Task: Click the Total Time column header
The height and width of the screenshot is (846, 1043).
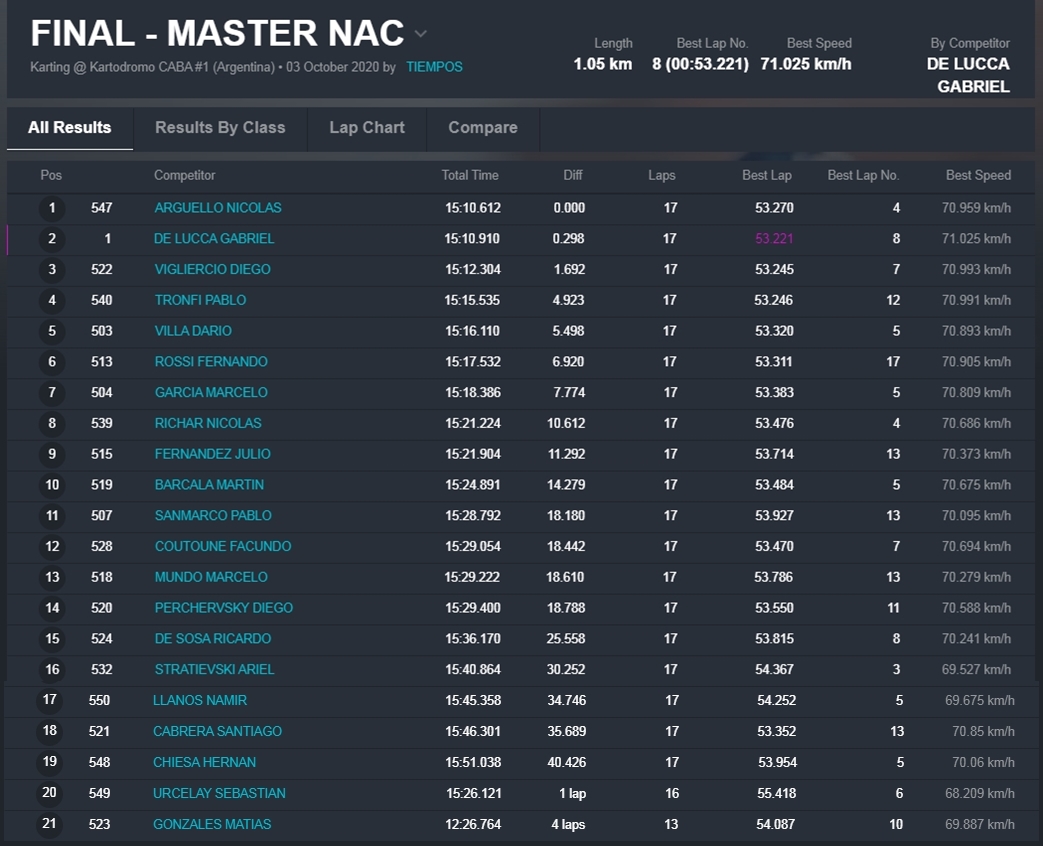Action: pos(470,176)
